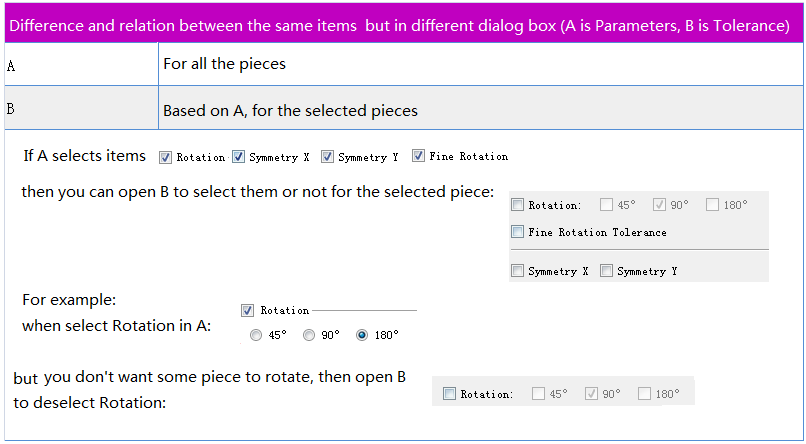Check Symmetry X in the gray panel
Screen dimensions: 806x444
517,271
